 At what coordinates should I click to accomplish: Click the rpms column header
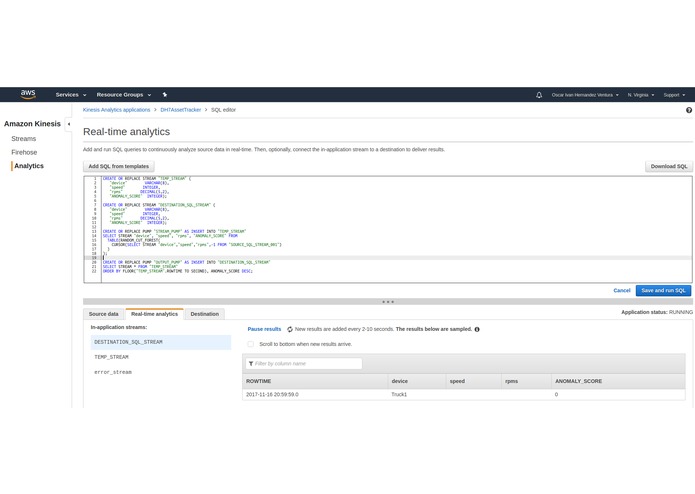[x=527, y=381]
